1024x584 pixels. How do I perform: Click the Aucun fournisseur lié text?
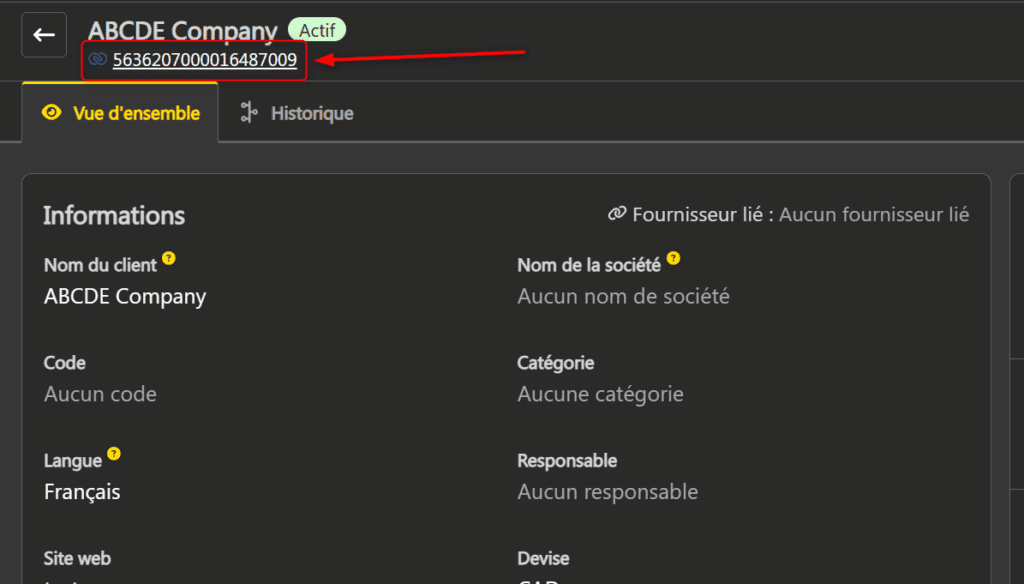tap(874, 214)
